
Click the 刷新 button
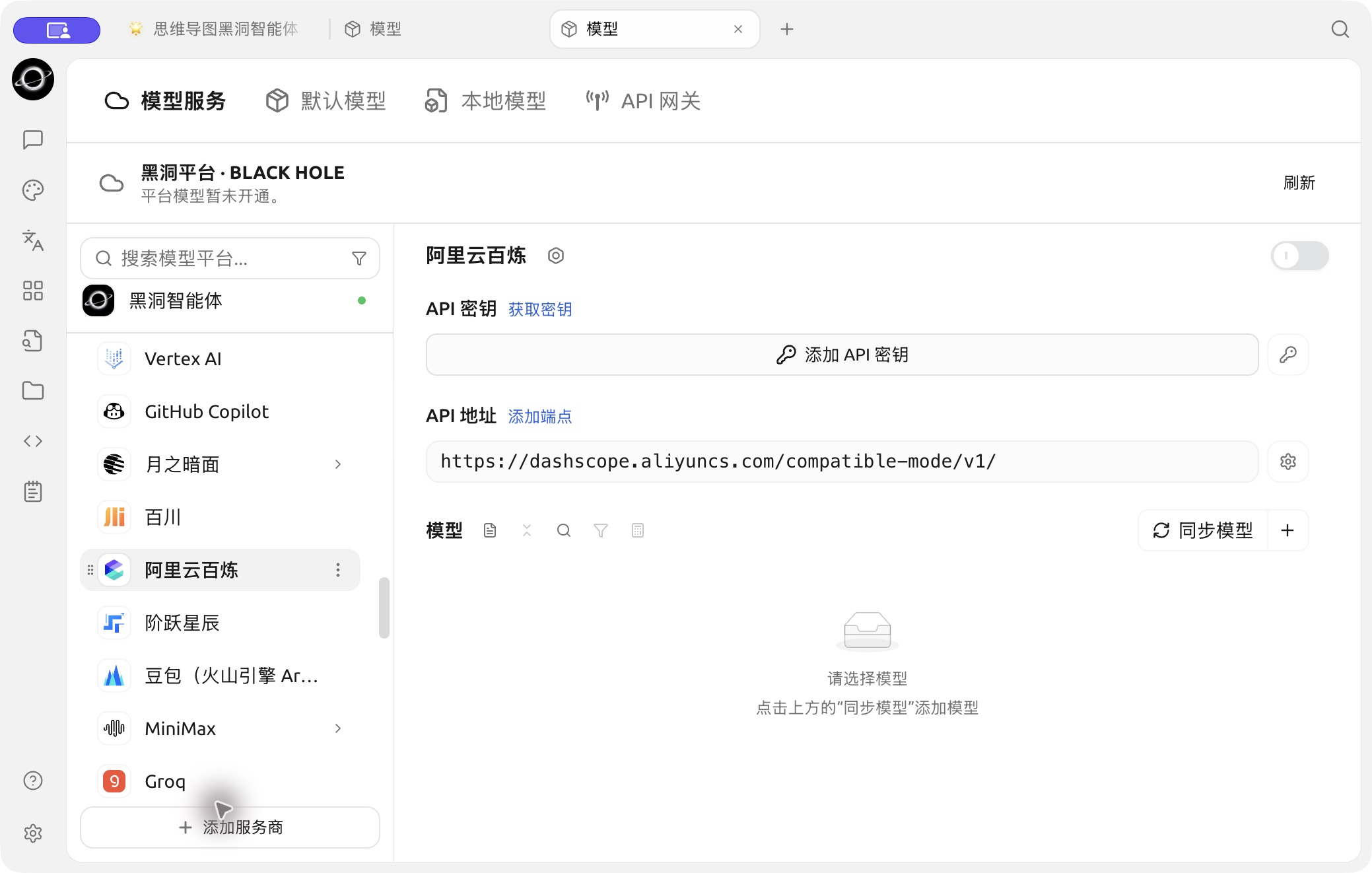(x=1299, y=183)
